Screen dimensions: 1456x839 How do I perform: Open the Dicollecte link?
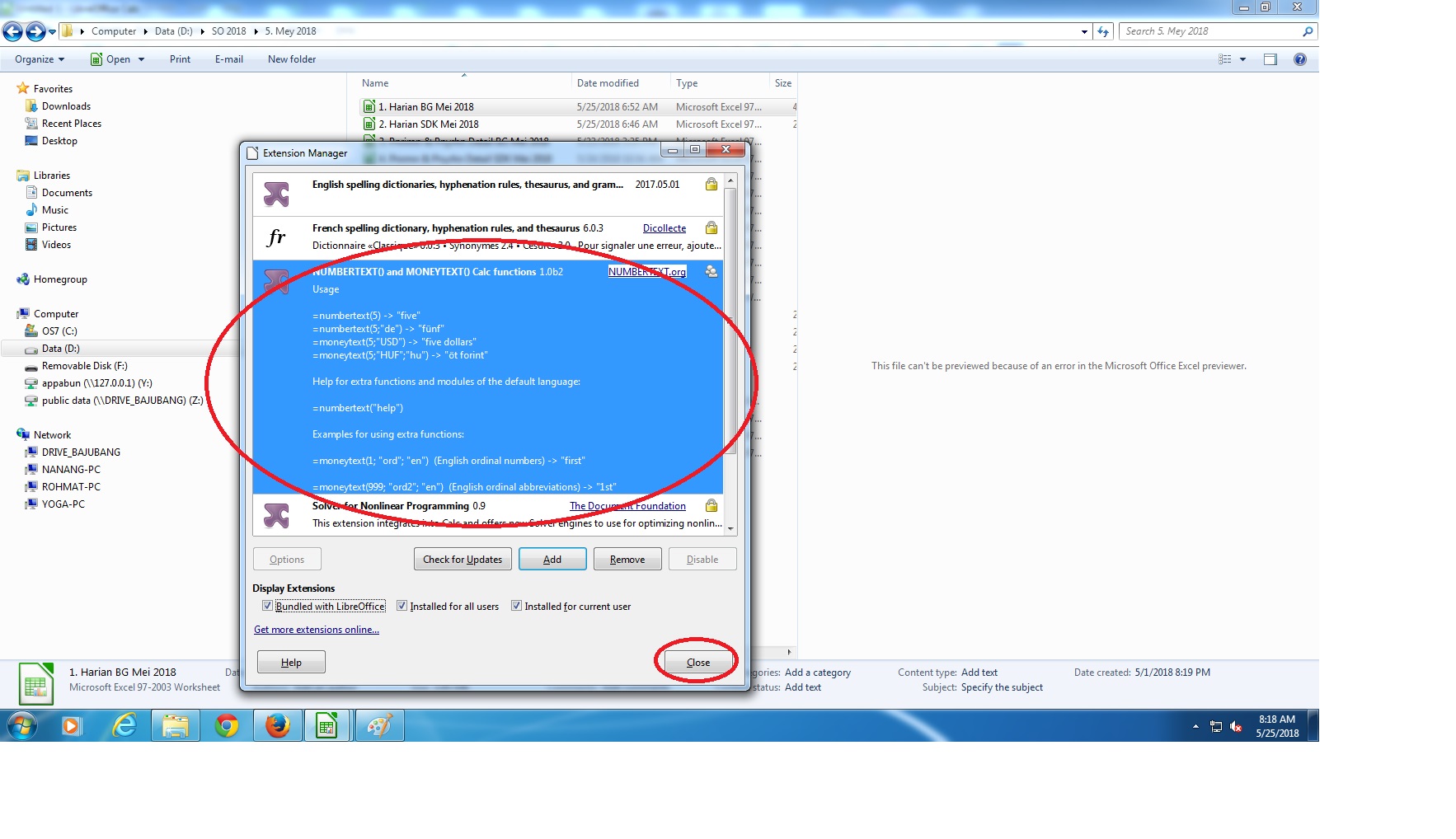665,228
